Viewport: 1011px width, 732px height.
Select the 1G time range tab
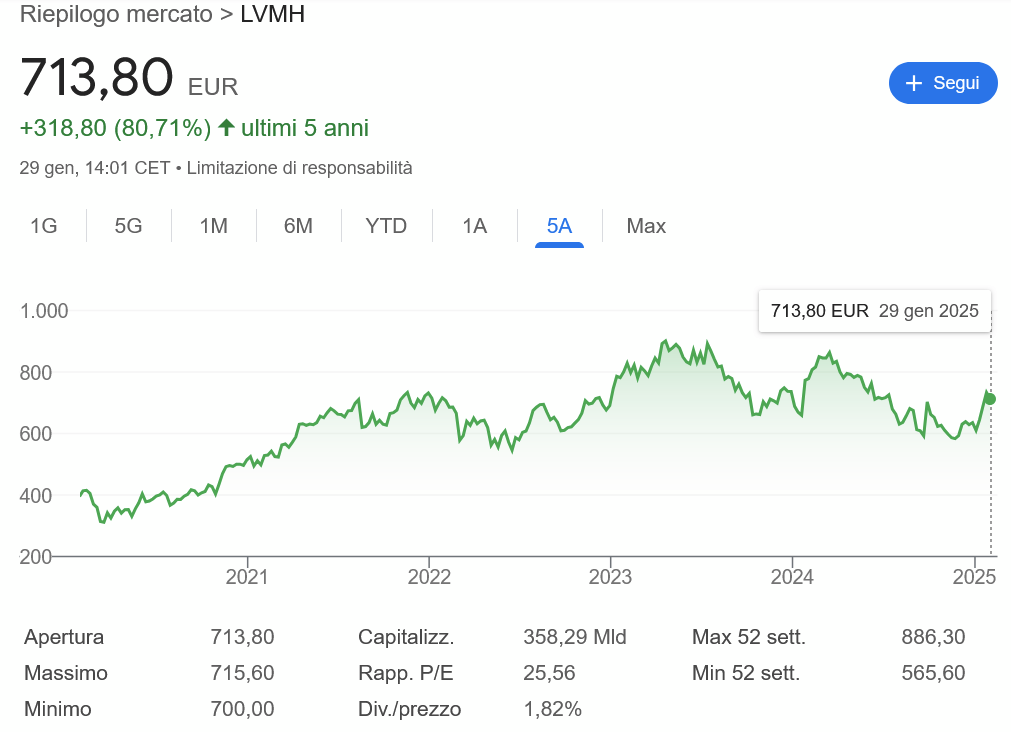[44, 226]
